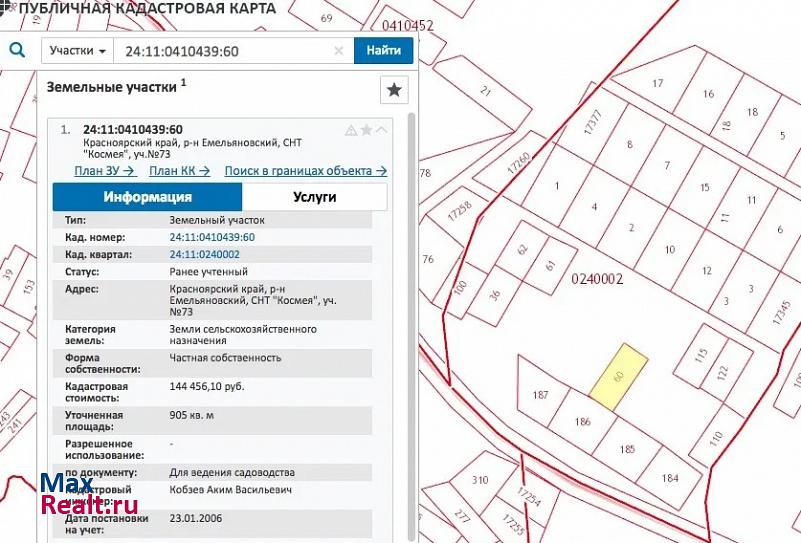Click the favorites star button
This screenshot has width=801, height=543.
coord(394,91)
